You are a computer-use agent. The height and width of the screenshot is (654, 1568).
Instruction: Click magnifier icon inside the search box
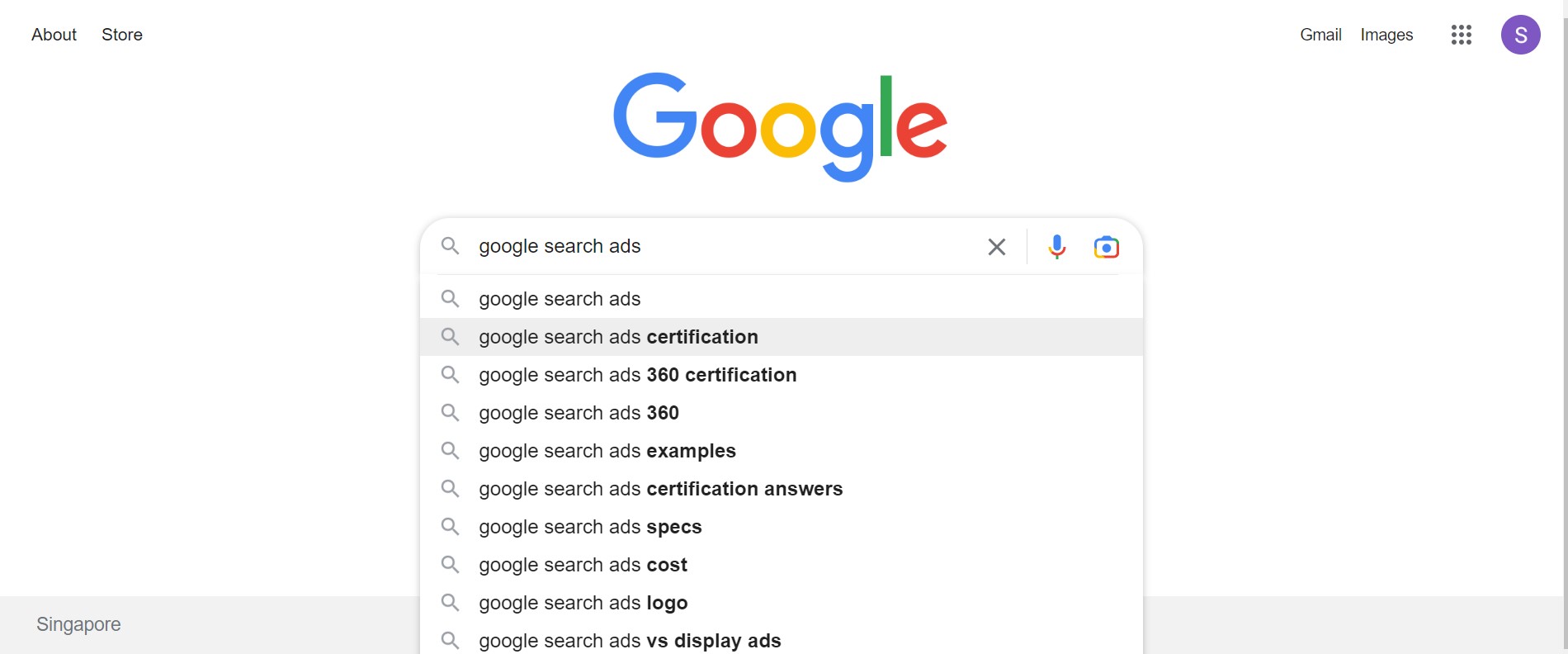(x=450, y=245)
